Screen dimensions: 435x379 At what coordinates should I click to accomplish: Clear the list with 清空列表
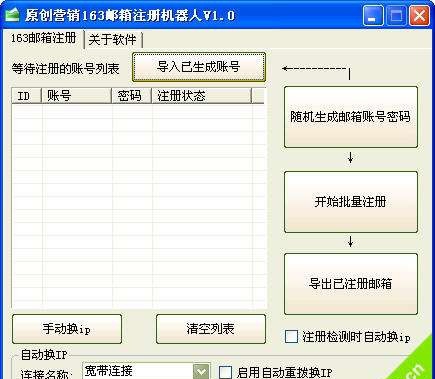click(x=211, y=329)
